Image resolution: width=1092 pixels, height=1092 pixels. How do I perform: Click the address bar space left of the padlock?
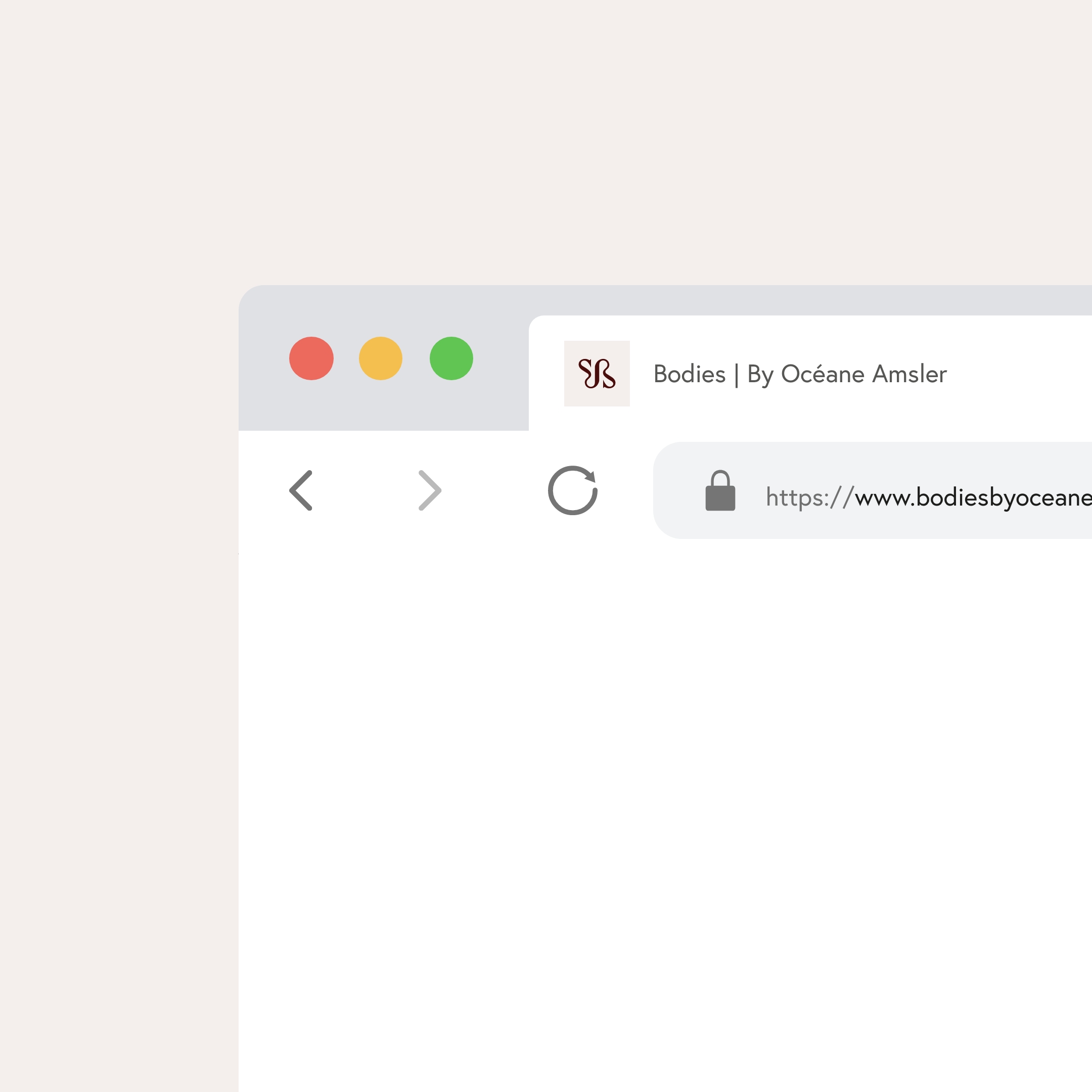click(678, 490)
